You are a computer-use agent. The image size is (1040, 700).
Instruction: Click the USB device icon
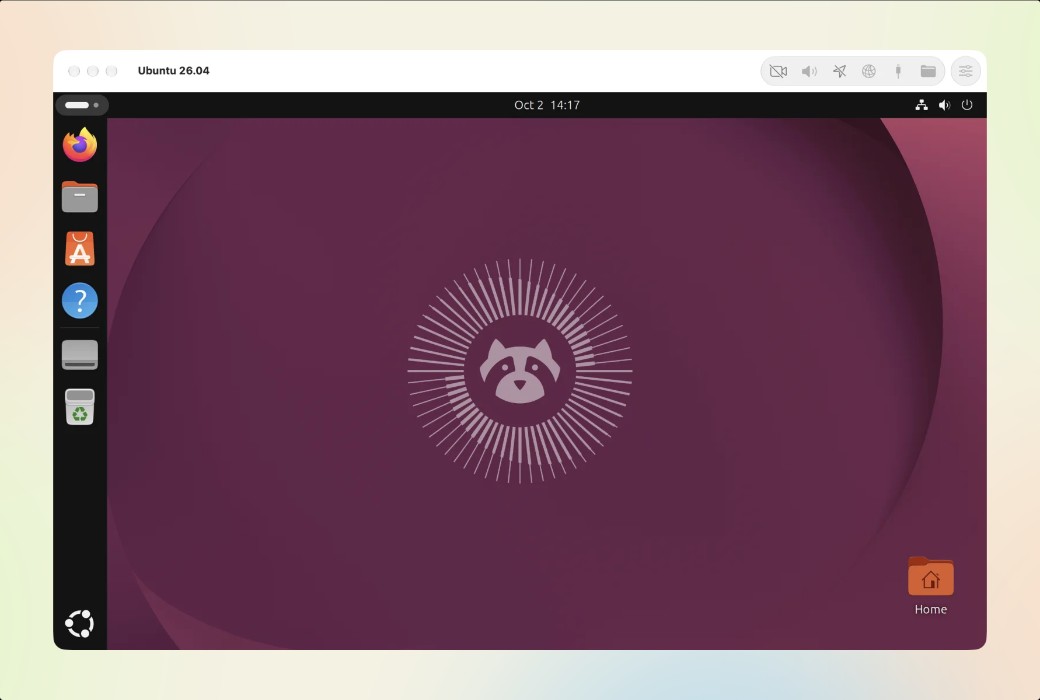[x=898, y=71]
